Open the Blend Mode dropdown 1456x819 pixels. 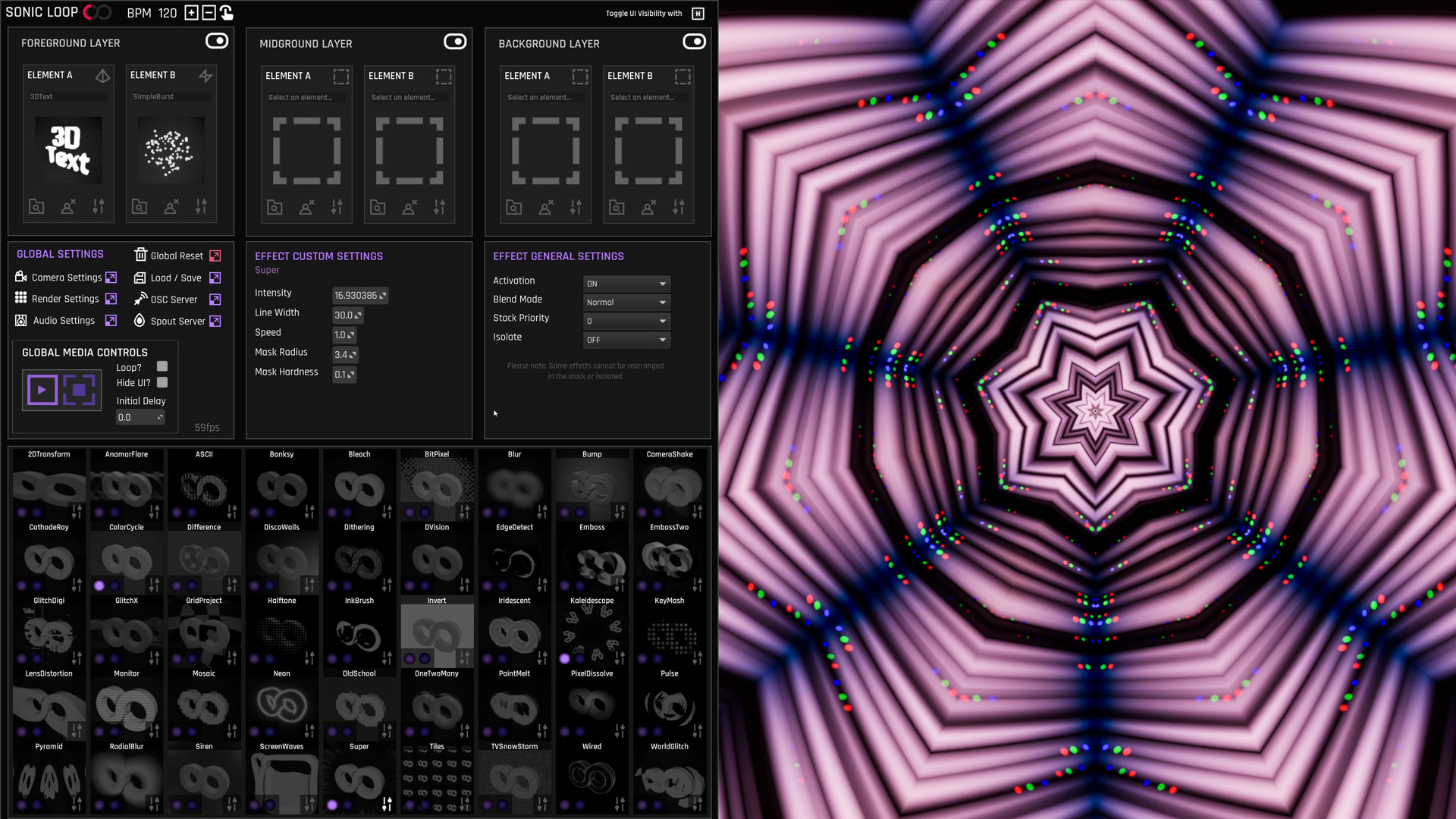(626, 302)
